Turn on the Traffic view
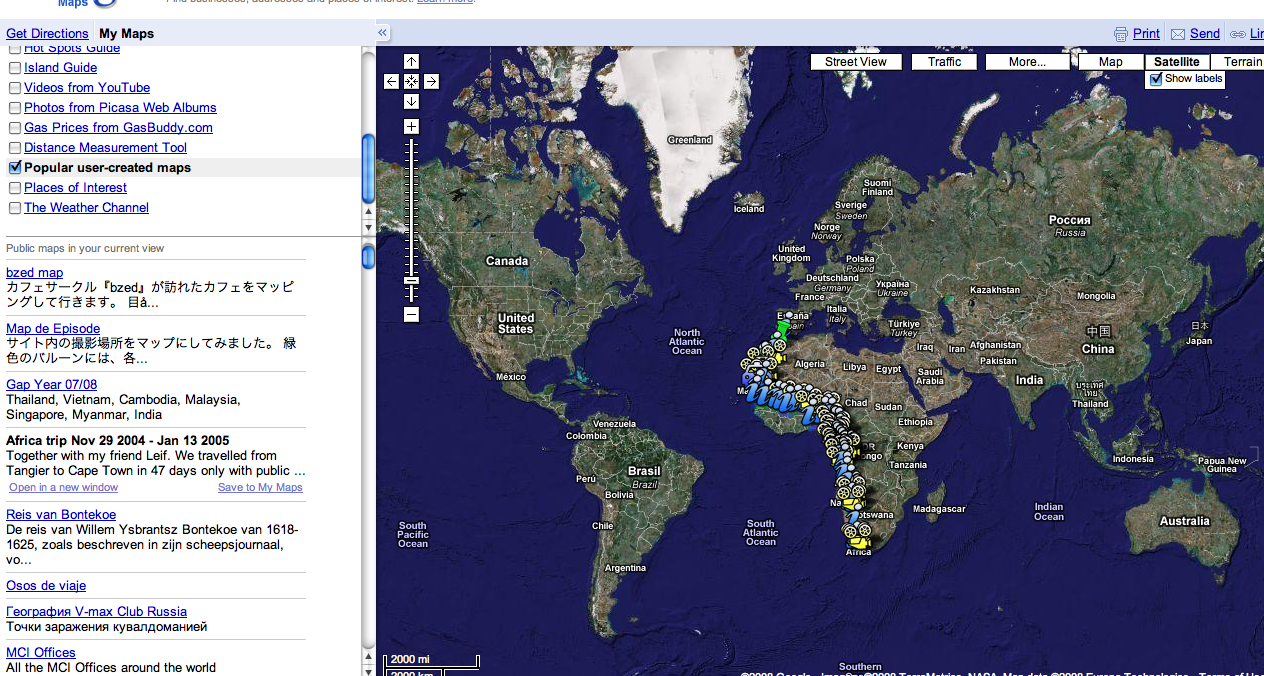 (944, 62)
